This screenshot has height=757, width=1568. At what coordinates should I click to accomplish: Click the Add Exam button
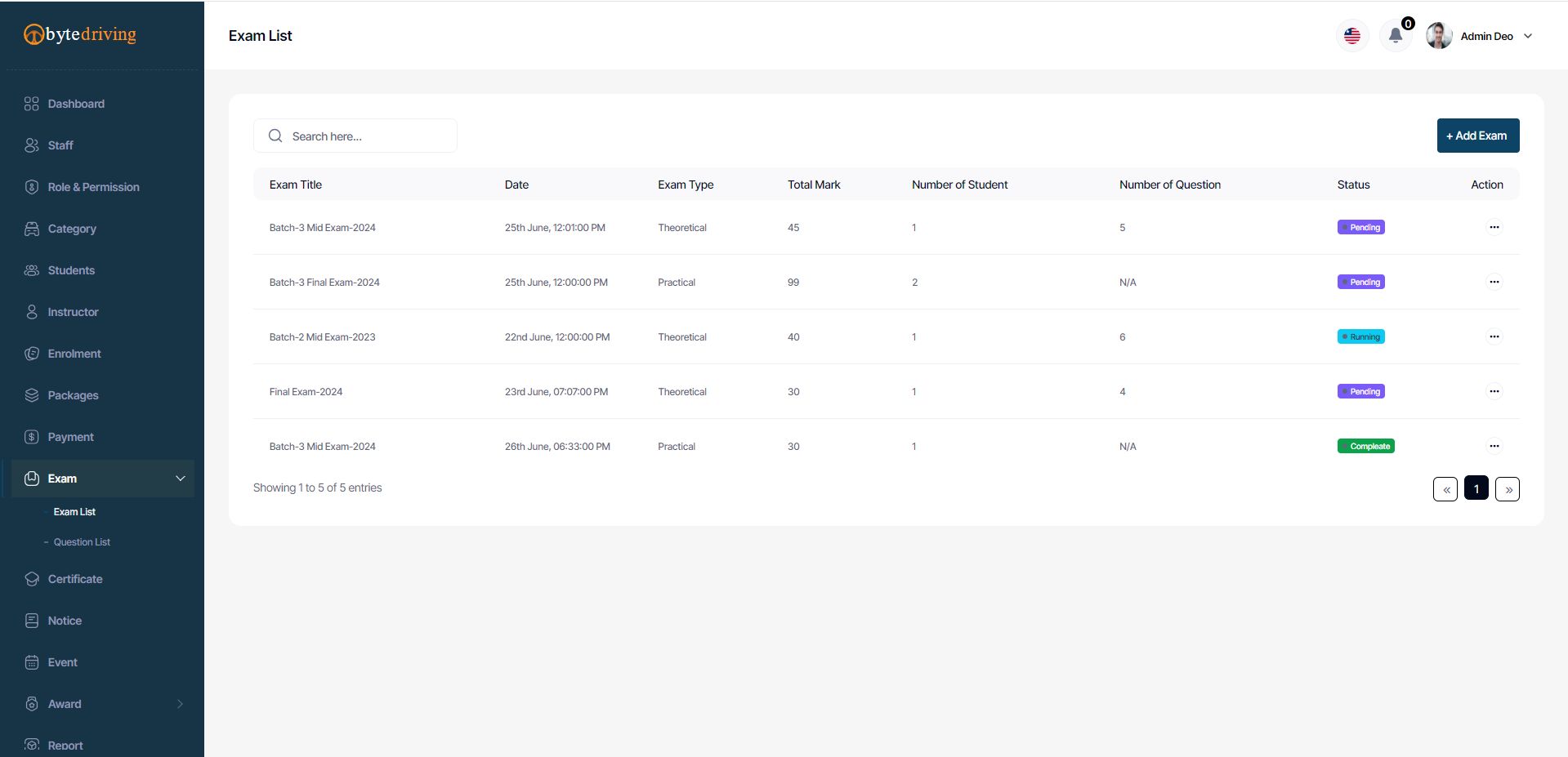[1477, 136]
